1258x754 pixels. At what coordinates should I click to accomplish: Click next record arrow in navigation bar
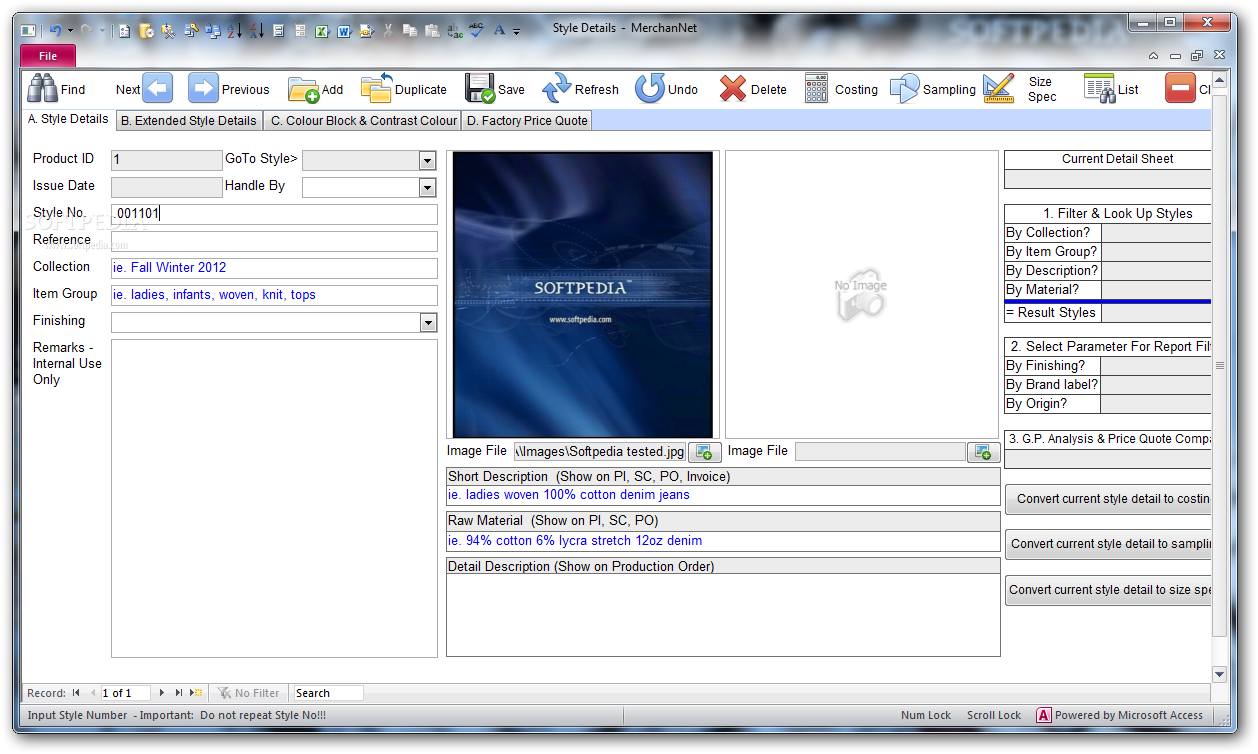click(x=162, y=693)
